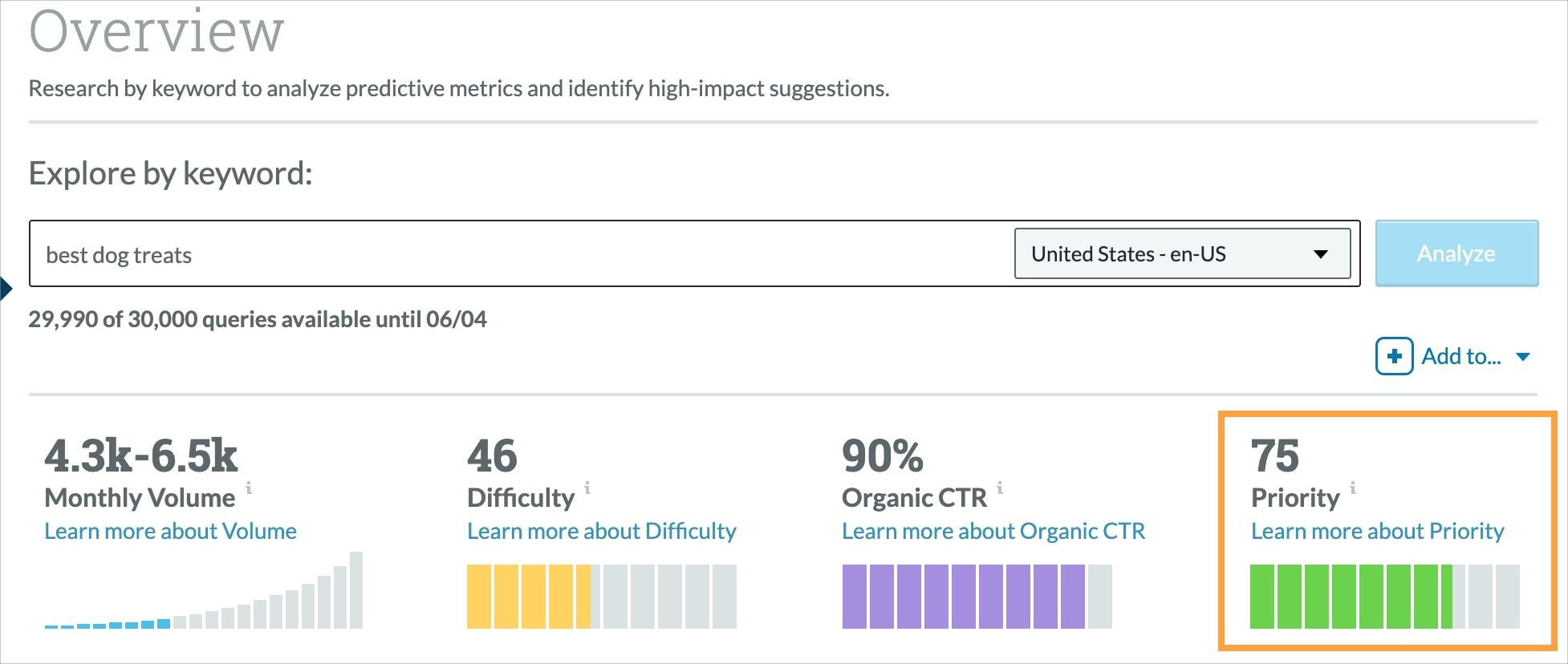Click the Organic CTR info icon
This screenshot has width=1568, height=664.
[1000, 488]
